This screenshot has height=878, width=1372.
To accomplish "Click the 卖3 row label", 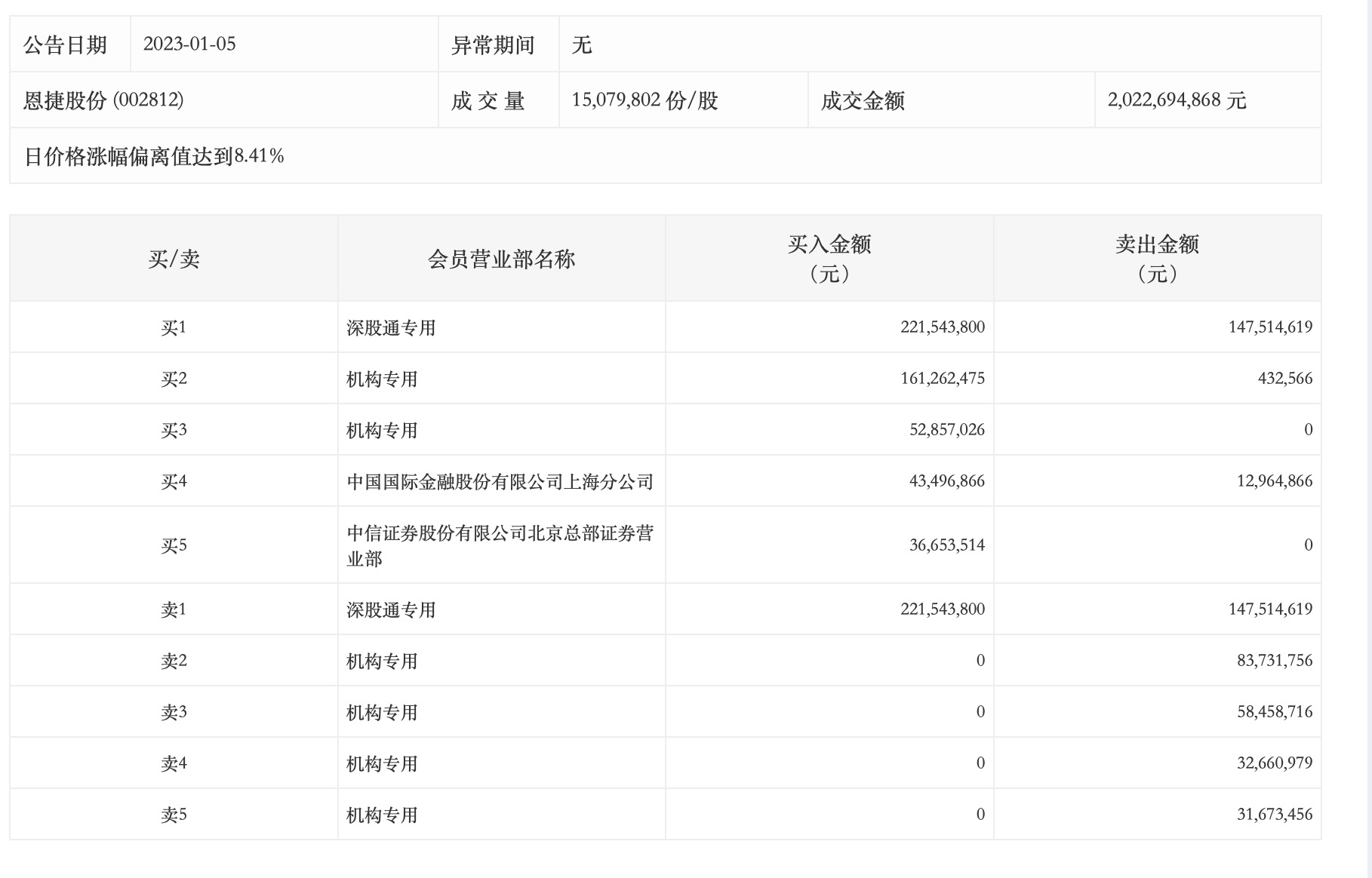I will pos(174,712).
